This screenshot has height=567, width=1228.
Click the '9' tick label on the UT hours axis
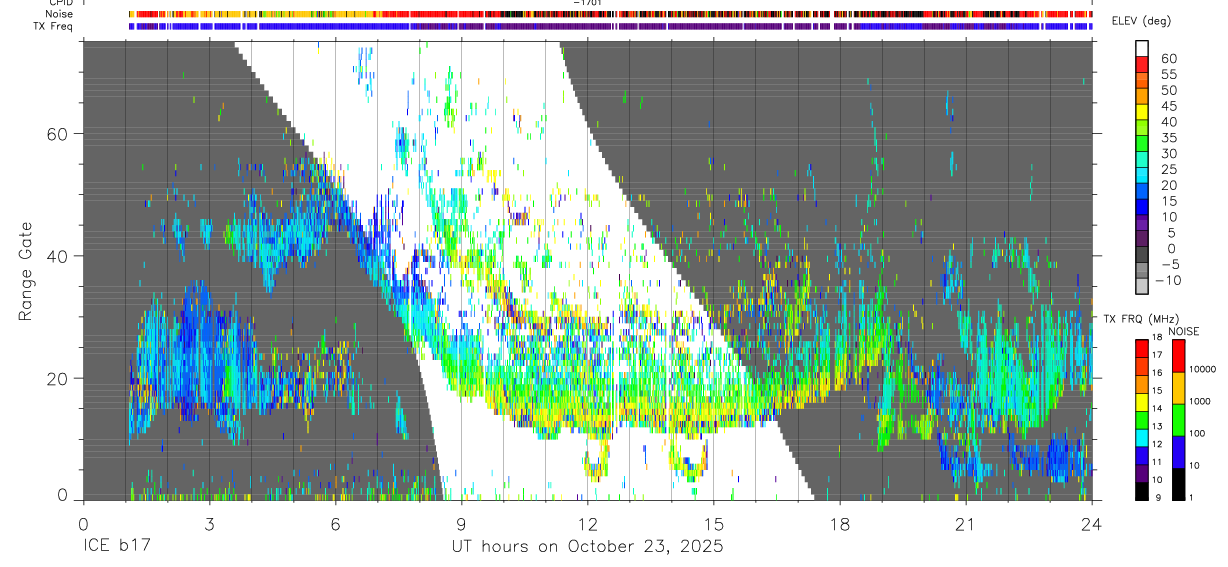coord(461,524)
